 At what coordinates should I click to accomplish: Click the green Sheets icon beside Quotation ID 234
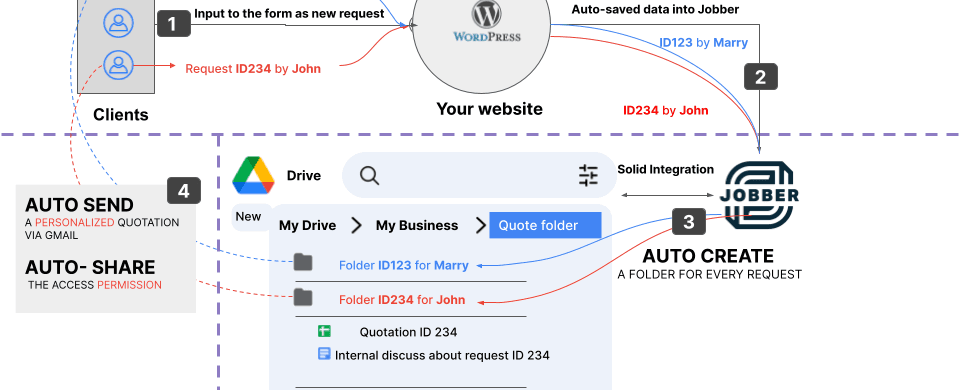pos(324,331)
